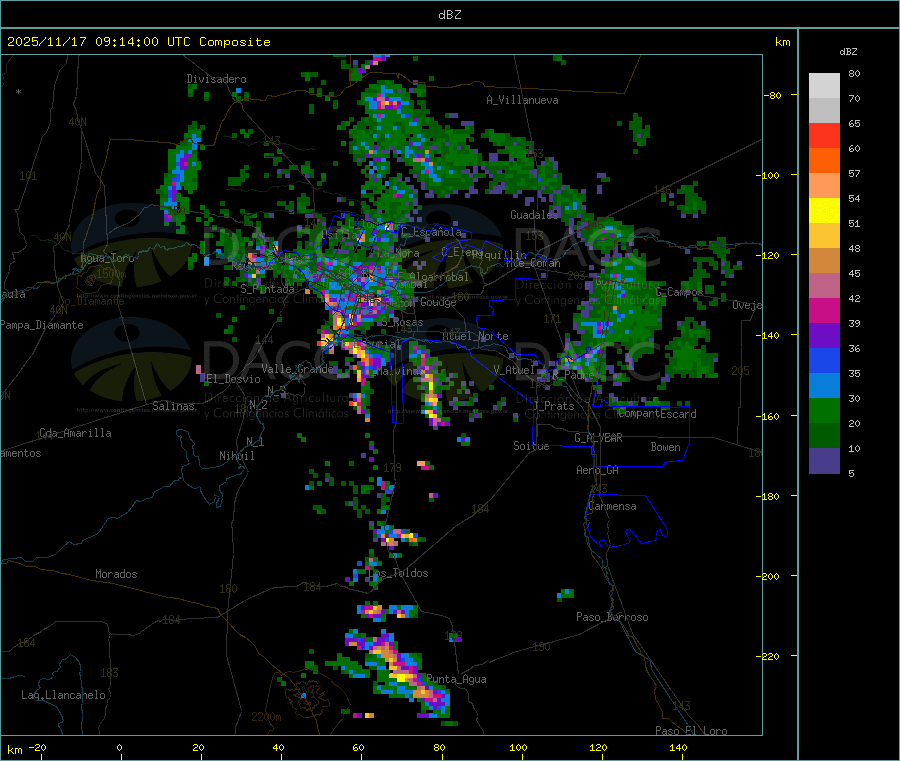This screenshot has width=900, height=761.
Task: Click the green 30 dBZ legend swatch
Action: (824, 410)
